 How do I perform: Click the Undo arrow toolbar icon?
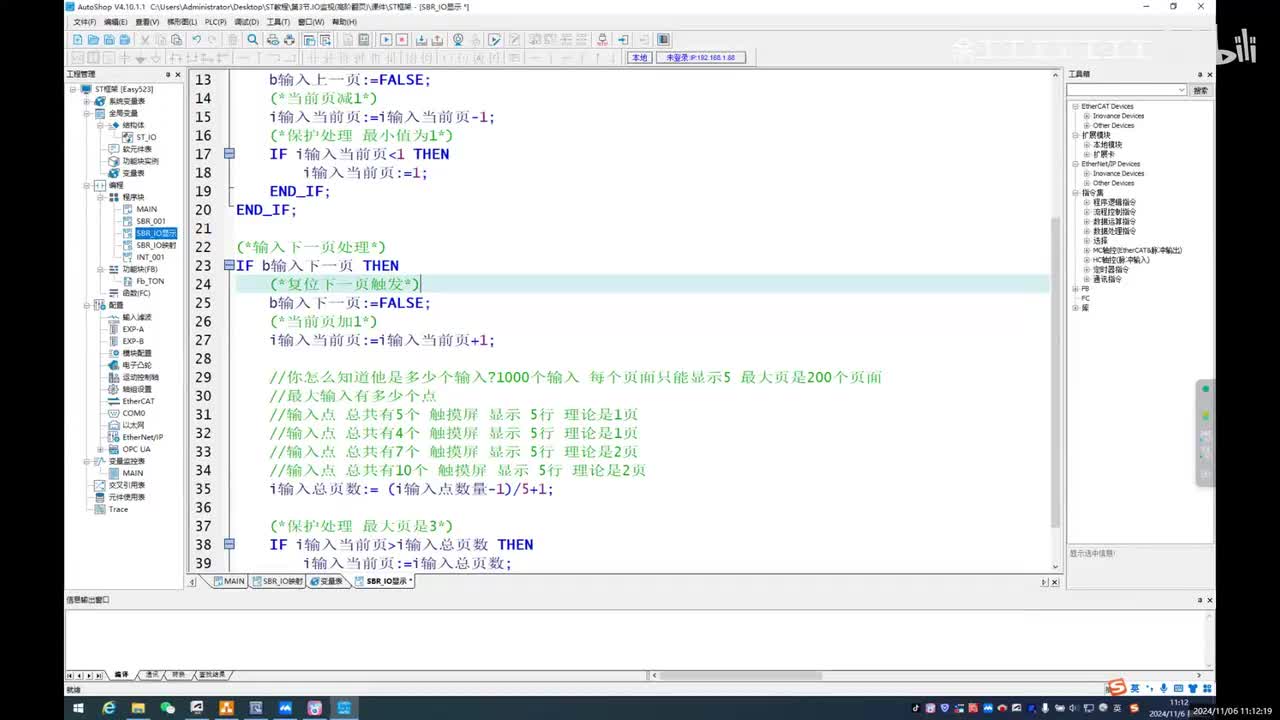pos(197,40)
